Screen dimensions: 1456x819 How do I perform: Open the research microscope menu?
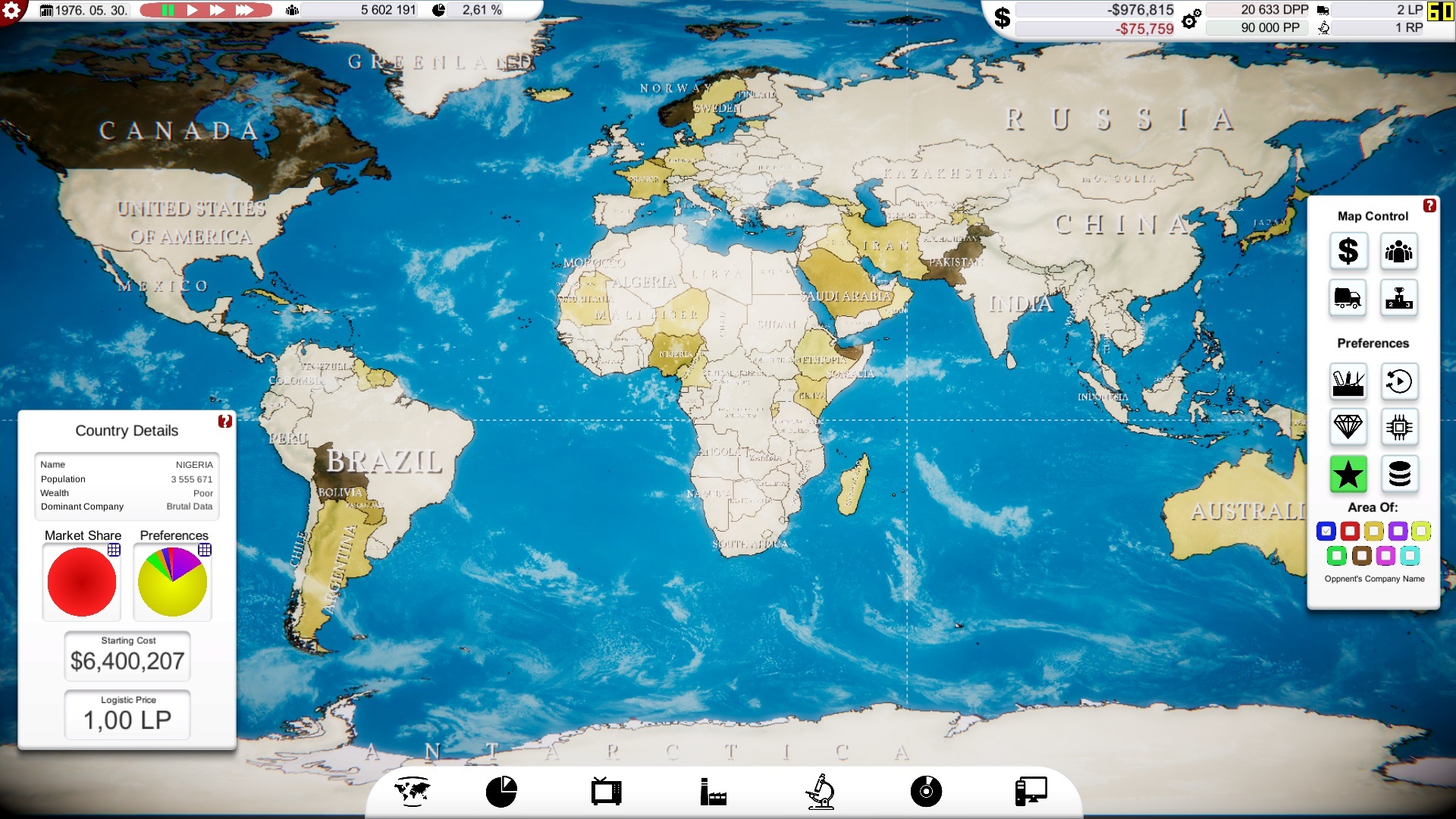[820, 792]
